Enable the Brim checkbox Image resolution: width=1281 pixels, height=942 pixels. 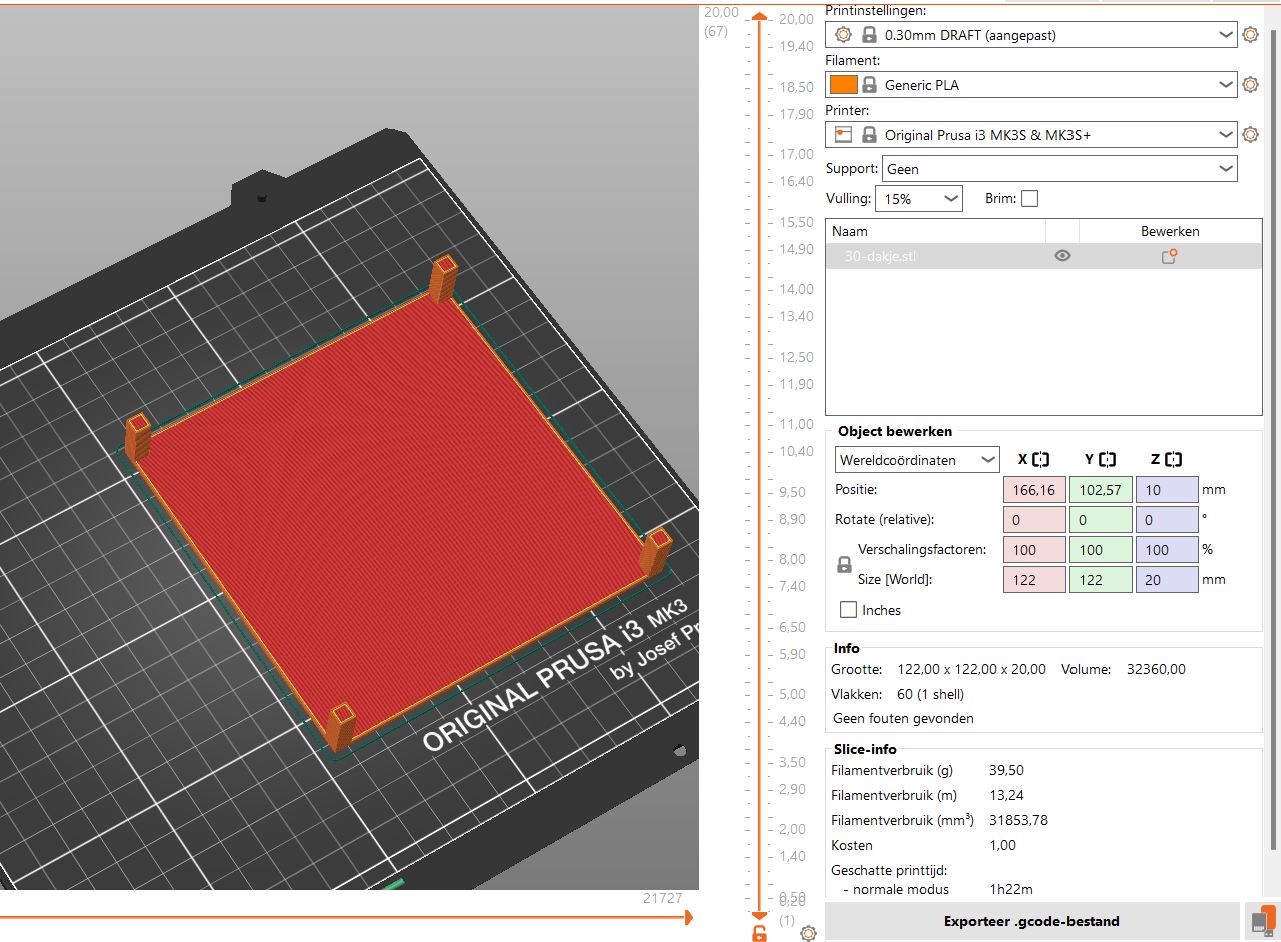coord(1029,199)
